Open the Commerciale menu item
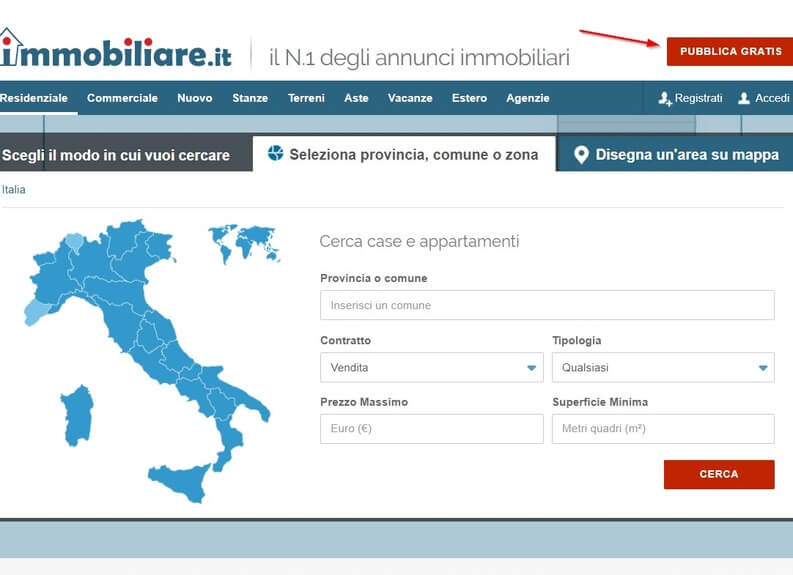This screenshot has height=575, width=793. tap(122, 98)
